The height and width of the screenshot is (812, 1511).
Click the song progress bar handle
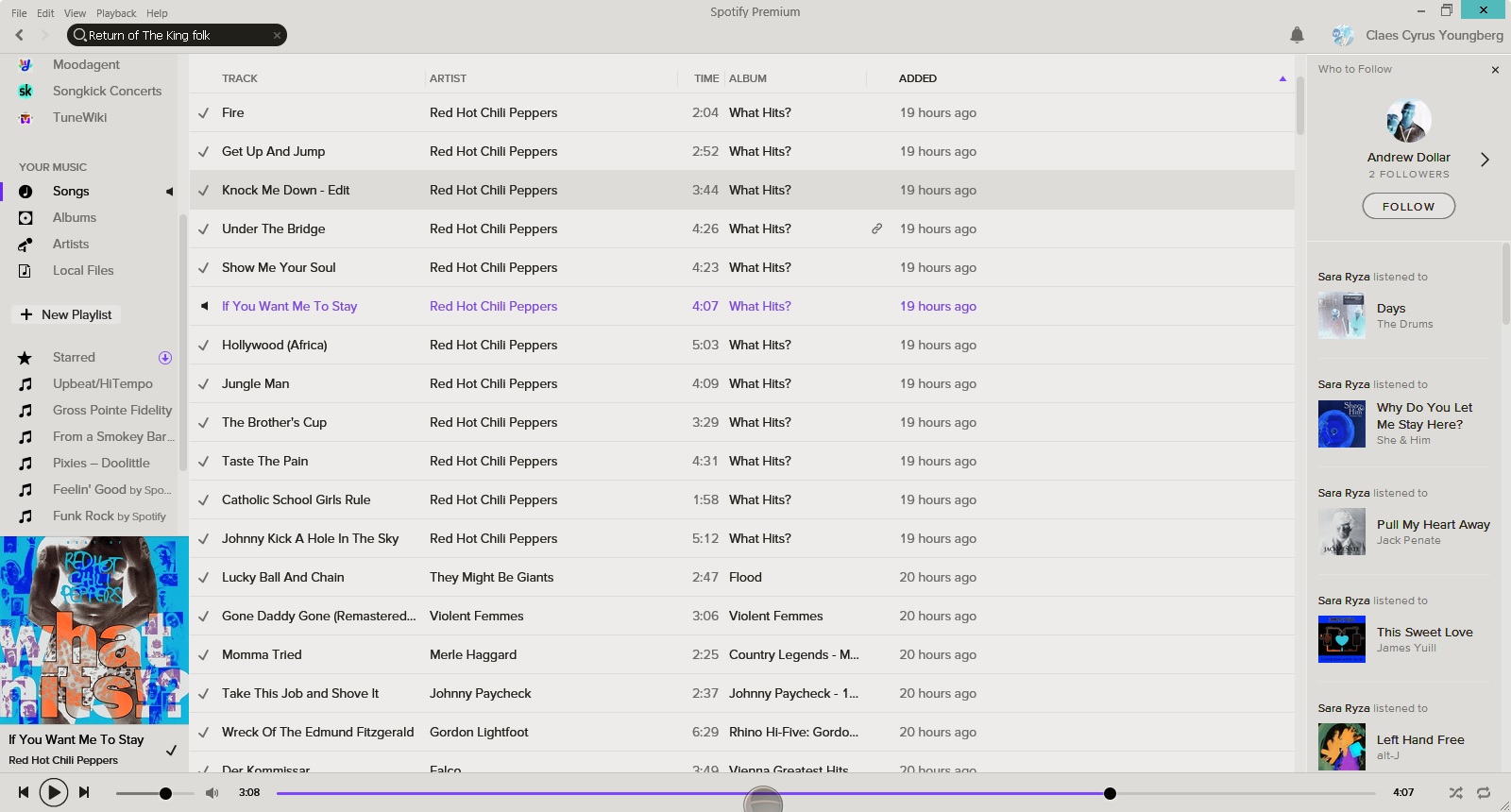(x=1110, y=793)
